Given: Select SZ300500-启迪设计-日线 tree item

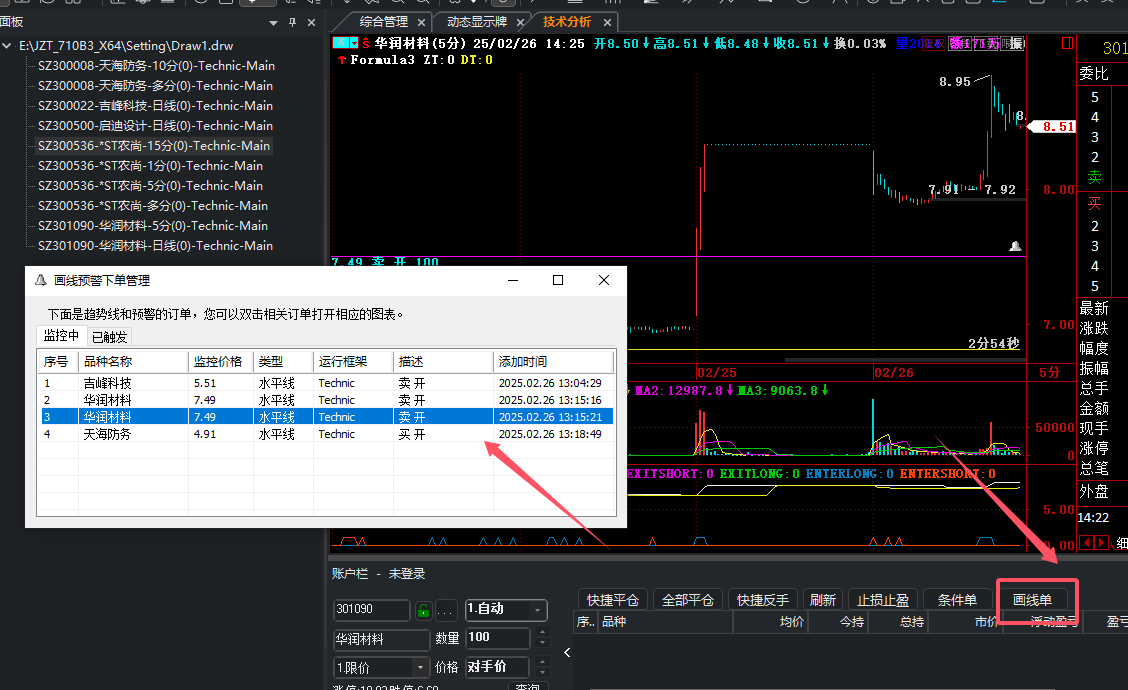Looking at the screenshot, I should point(155,126).
